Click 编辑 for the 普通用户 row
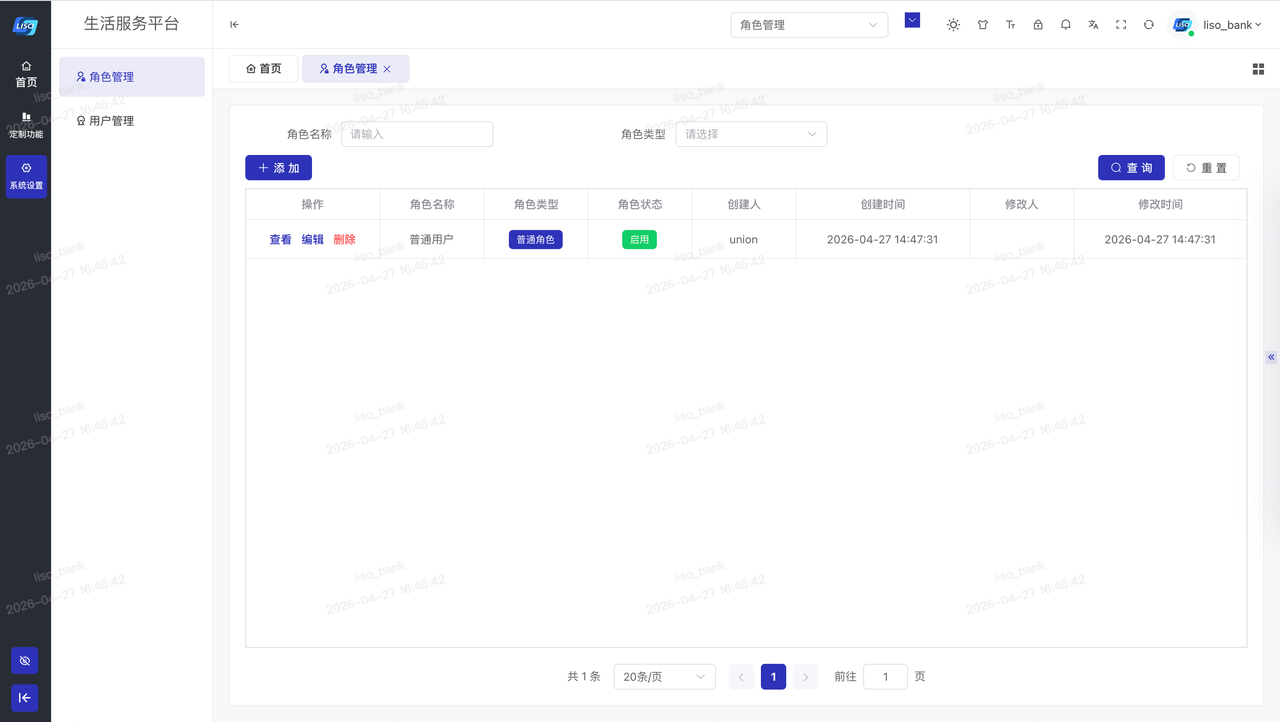 coord(313,240)
